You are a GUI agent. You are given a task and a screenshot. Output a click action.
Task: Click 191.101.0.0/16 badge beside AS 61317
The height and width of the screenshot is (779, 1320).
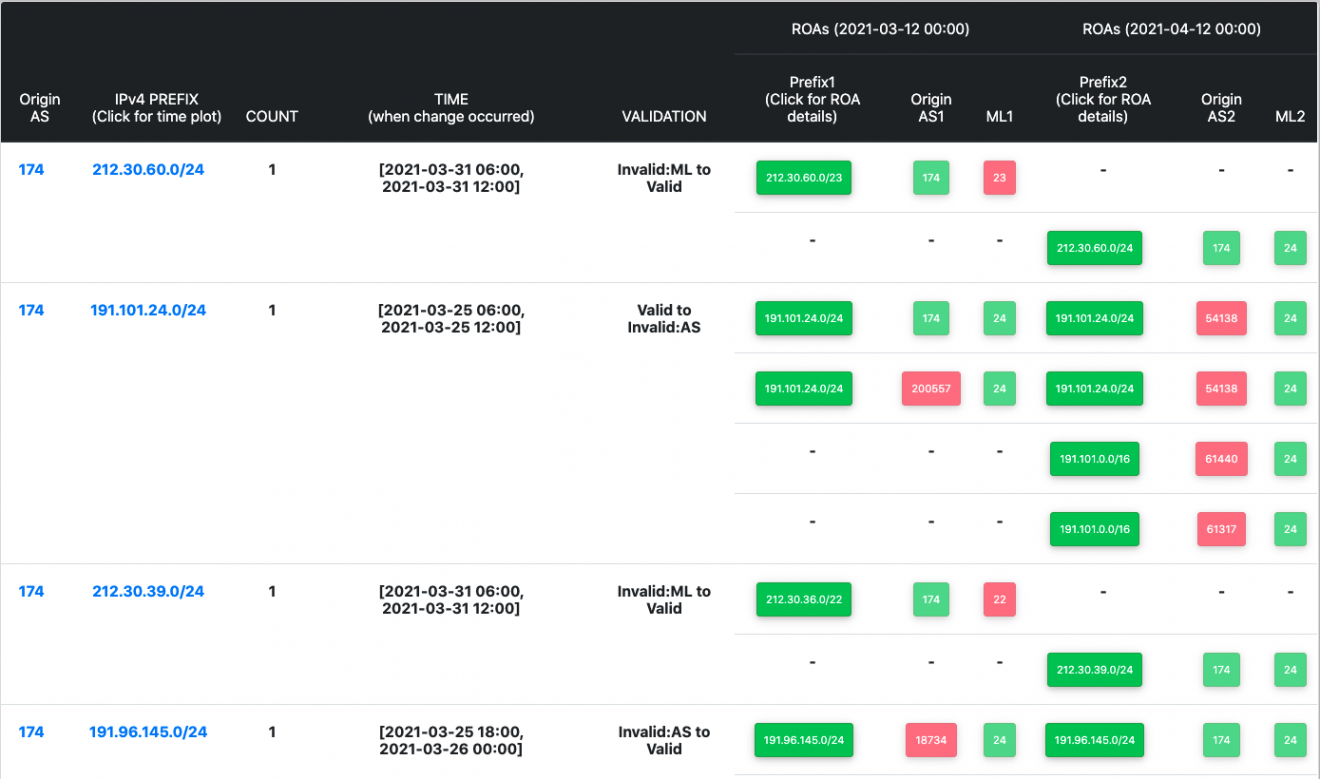pyautogui.click(x=1094, y=529)
